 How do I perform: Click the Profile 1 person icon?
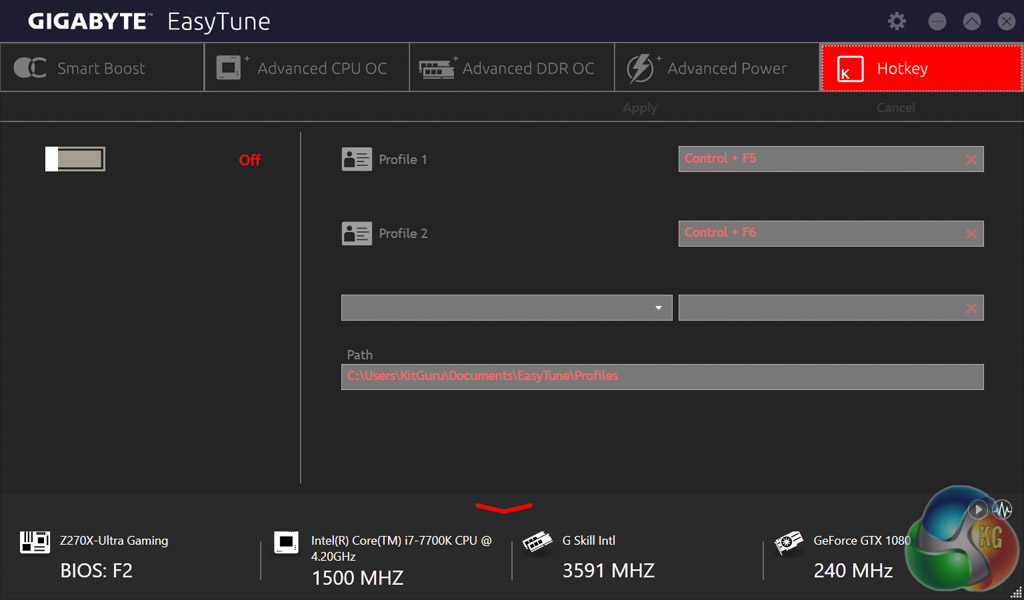pos(356,159)
